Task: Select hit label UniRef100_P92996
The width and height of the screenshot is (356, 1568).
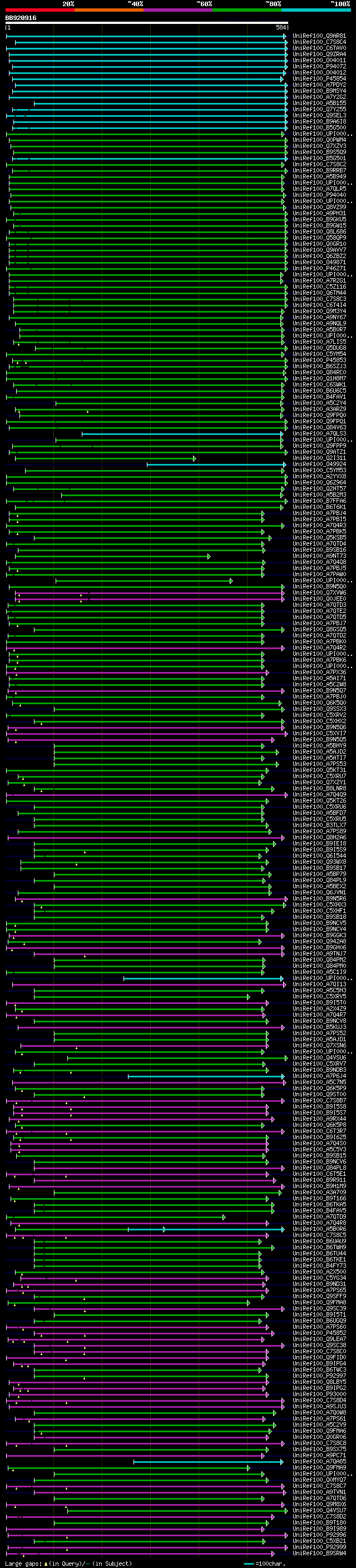Action: click(319, 1535)
